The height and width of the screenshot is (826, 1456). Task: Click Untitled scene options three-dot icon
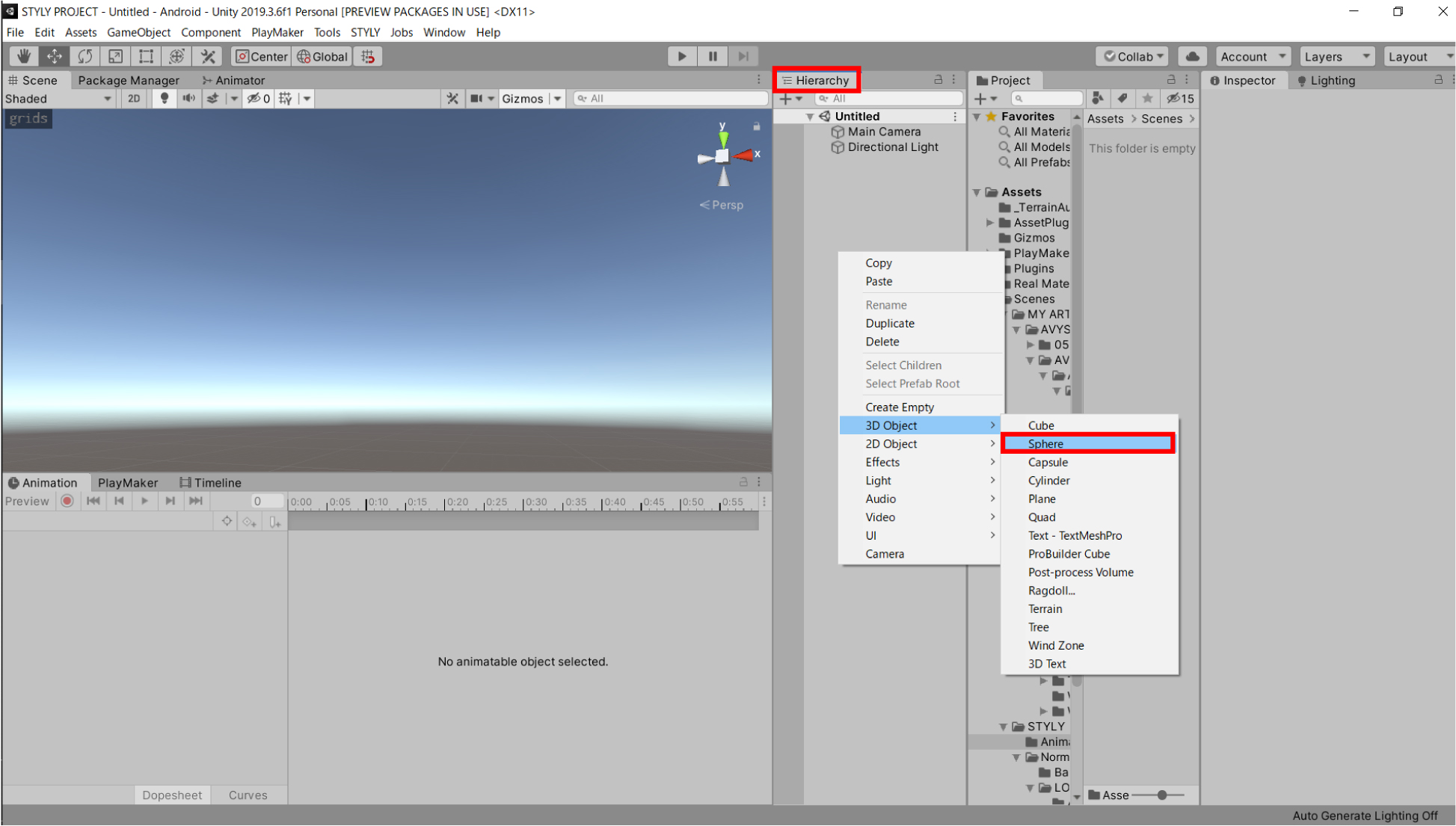click(x=955, y=117)
